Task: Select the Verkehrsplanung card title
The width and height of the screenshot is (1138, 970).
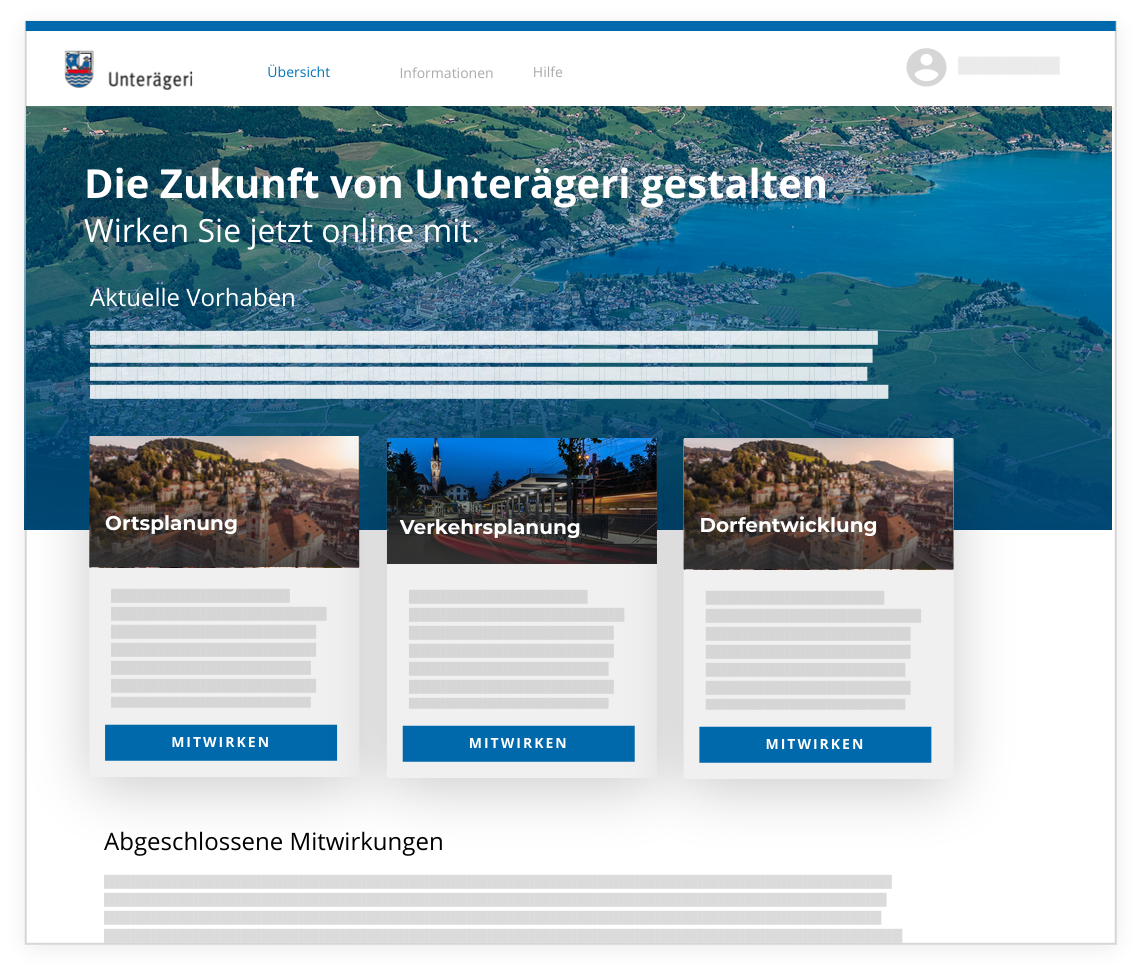Action: (489, 528)
